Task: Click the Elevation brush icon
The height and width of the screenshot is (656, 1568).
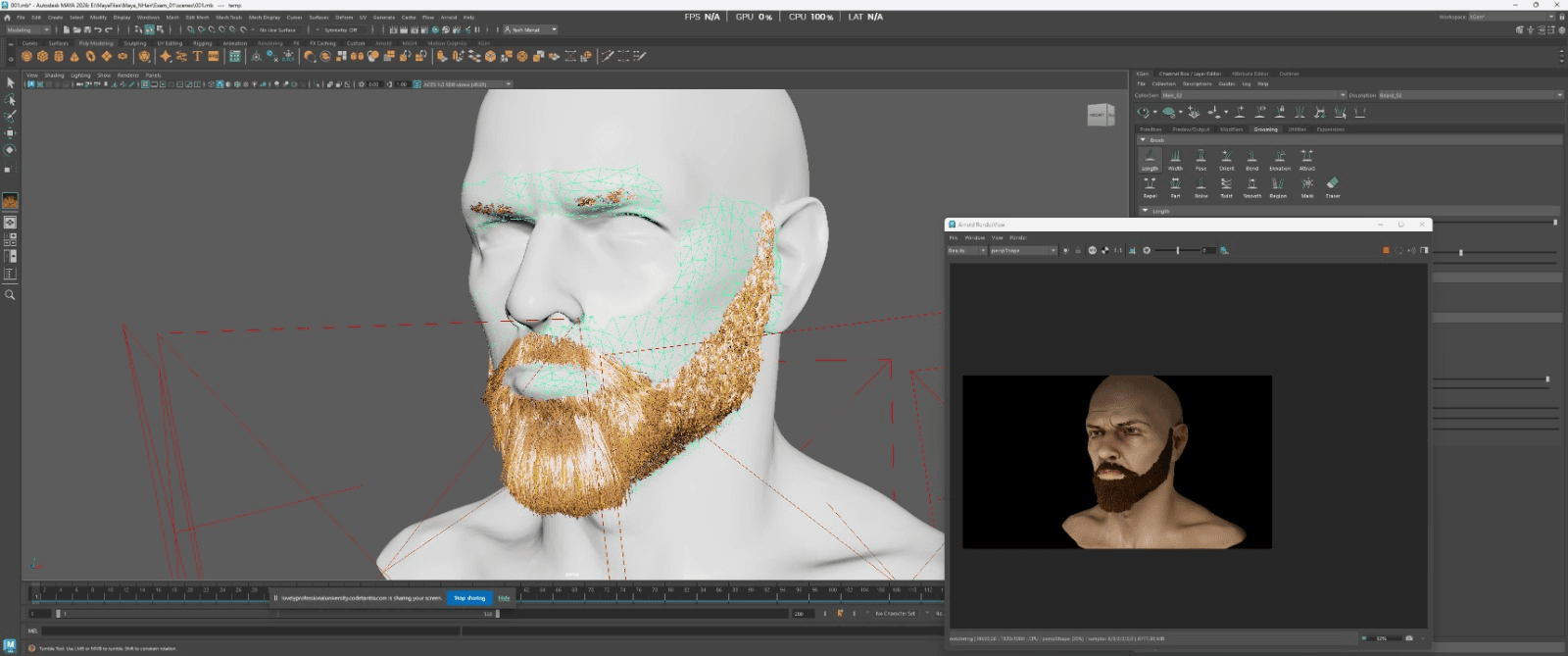Action: coord(1279,157)
